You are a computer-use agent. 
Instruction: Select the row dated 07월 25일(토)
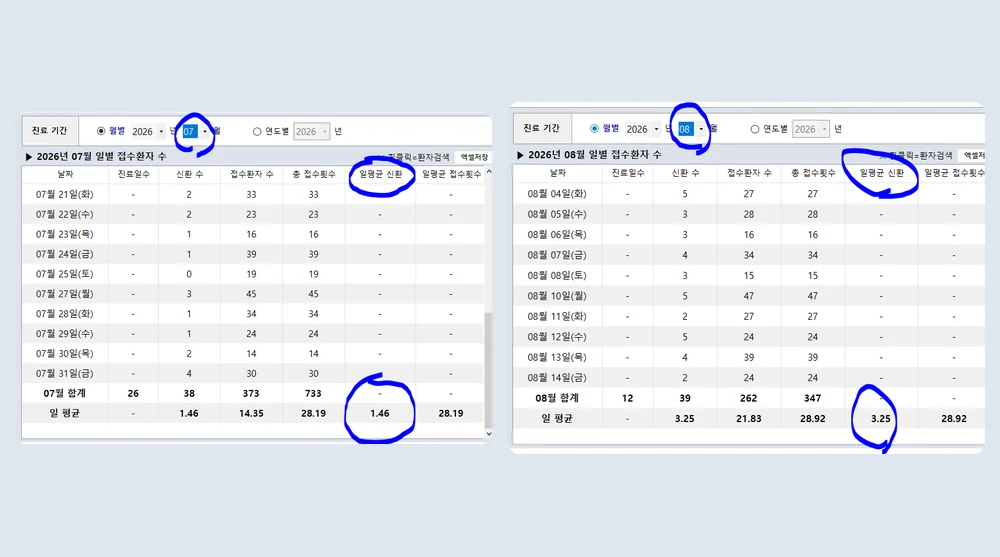click(253, 274)
